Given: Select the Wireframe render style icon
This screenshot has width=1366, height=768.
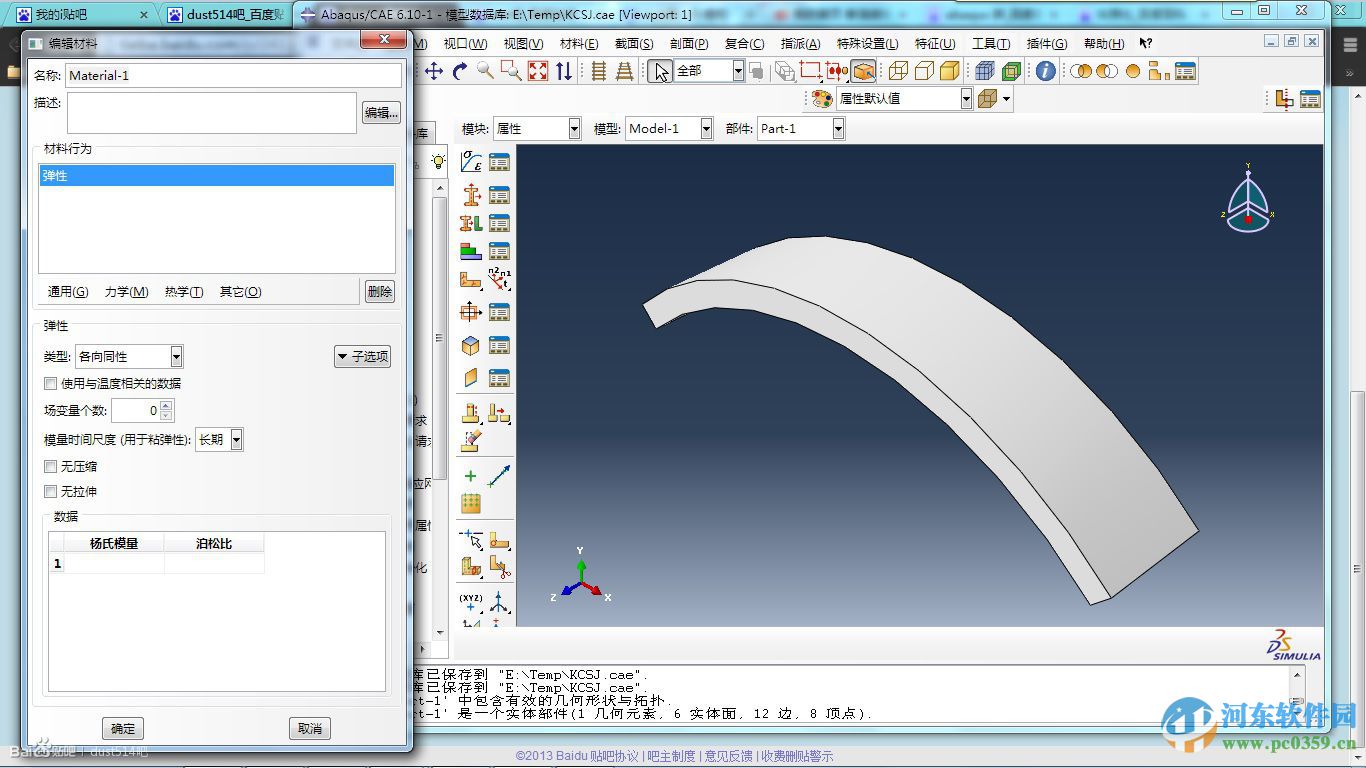Looking at the screenshot, I should coord(898,71).
